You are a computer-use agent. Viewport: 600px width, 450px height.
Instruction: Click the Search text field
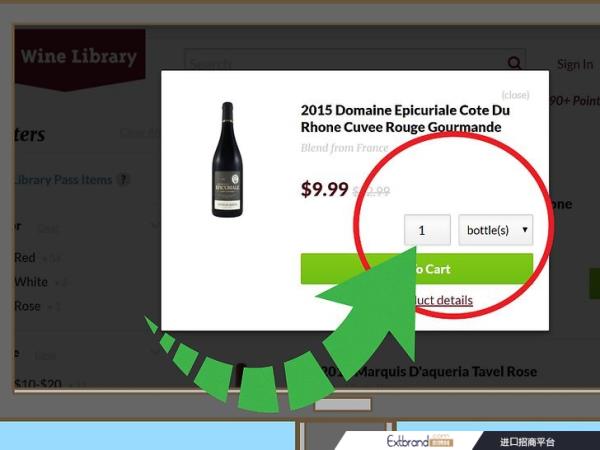point(346,62)
